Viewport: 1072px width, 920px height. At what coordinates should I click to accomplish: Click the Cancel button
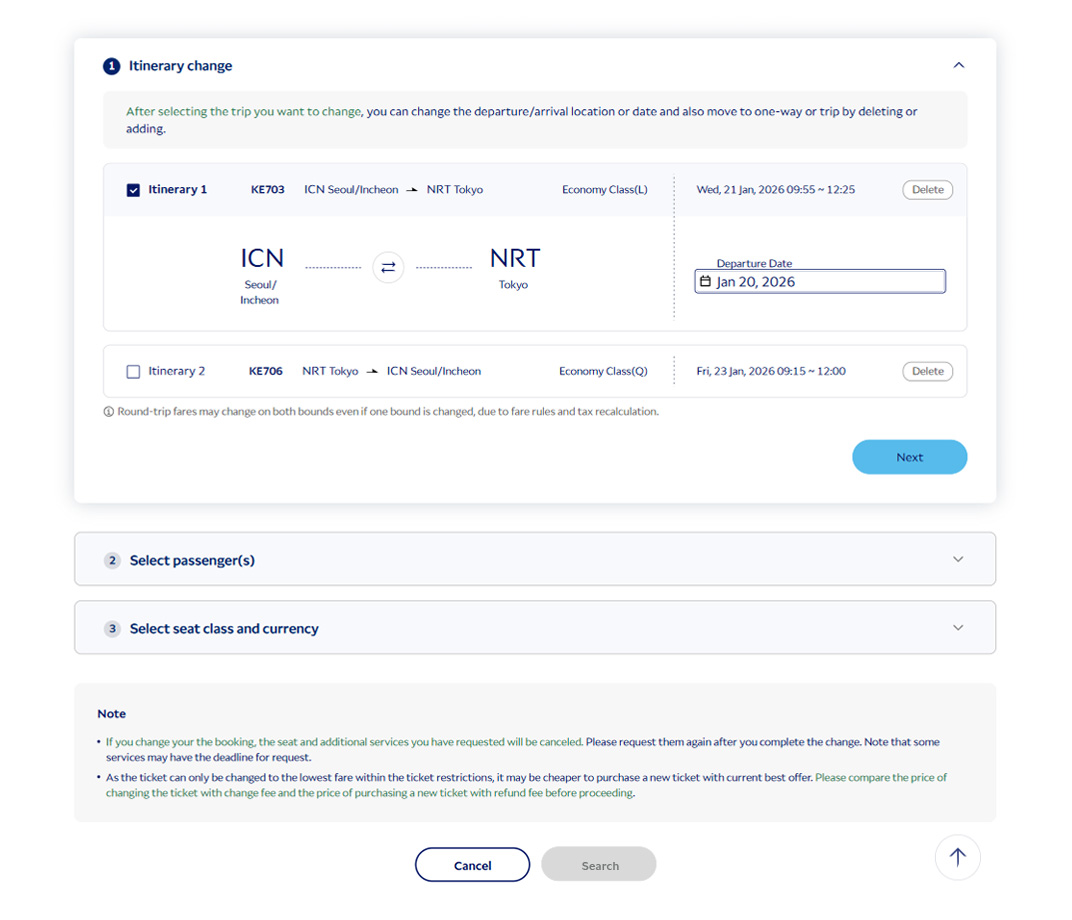472,866
